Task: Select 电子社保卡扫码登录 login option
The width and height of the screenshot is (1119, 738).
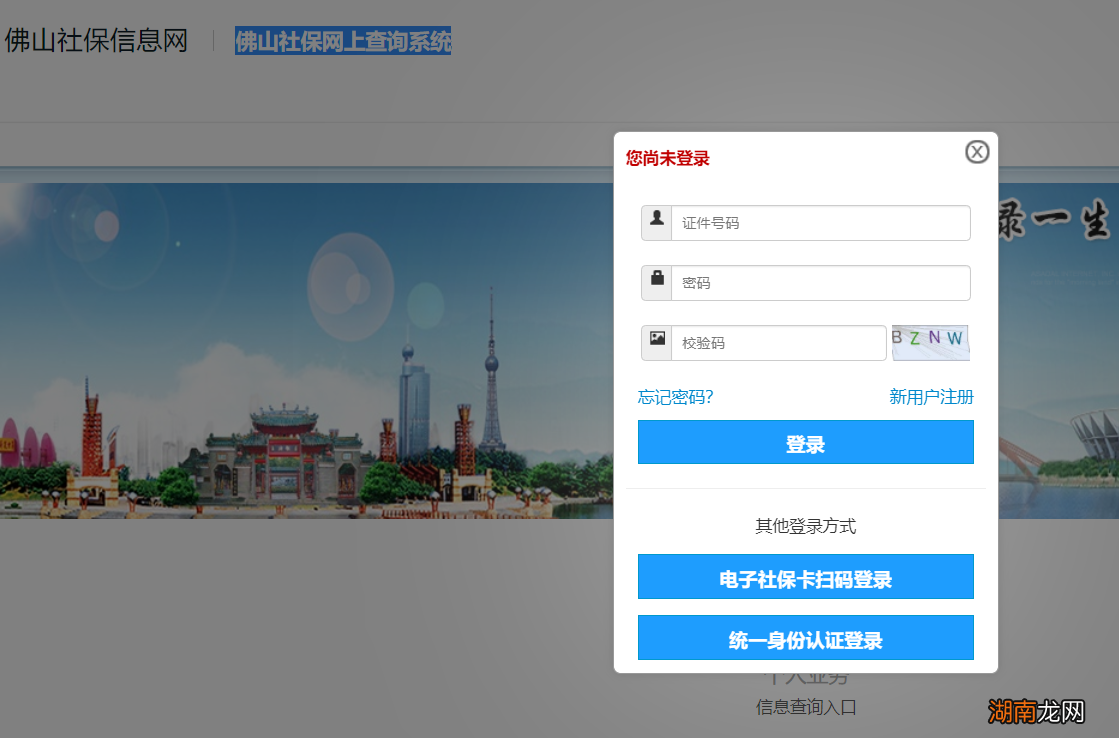Action: click(806, 576)
